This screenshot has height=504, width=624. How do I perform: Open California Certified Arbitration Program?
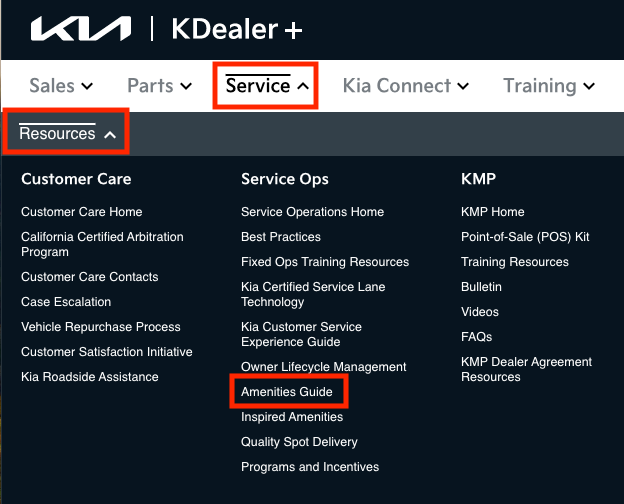[x=102, y=244]
